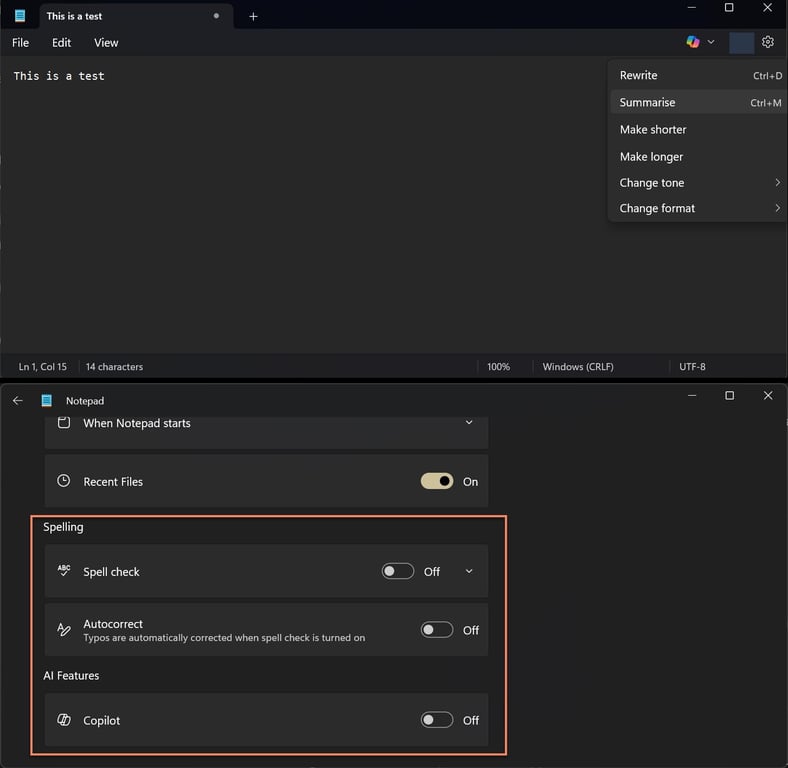The image size is (788, 768).
Task: Choose Rewrite from Copilot menu
Action: [x=699, y=75]
